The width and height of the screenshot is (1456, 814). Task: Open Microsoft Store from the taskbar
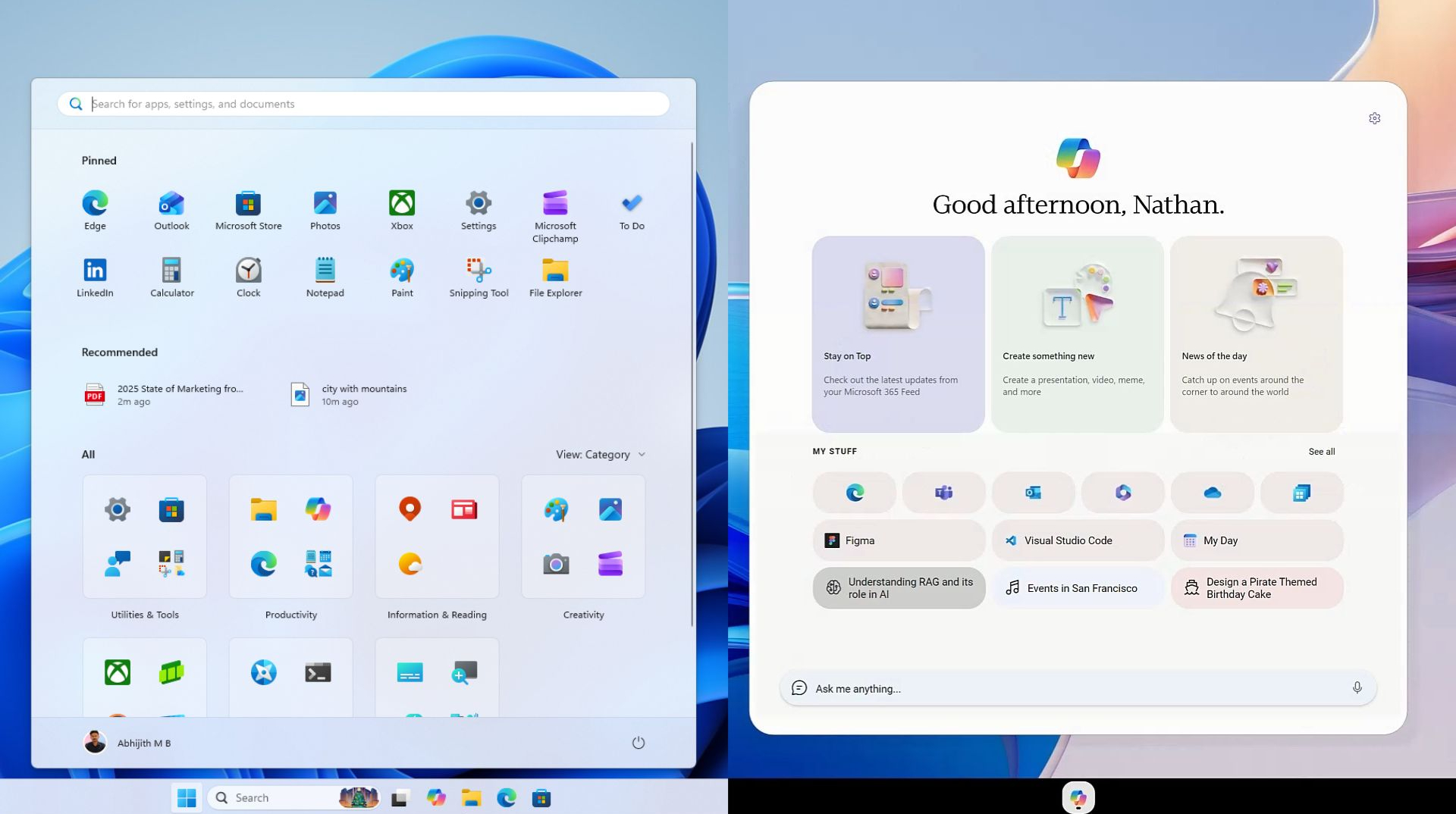pyautogui.click(x=541, y=797)
